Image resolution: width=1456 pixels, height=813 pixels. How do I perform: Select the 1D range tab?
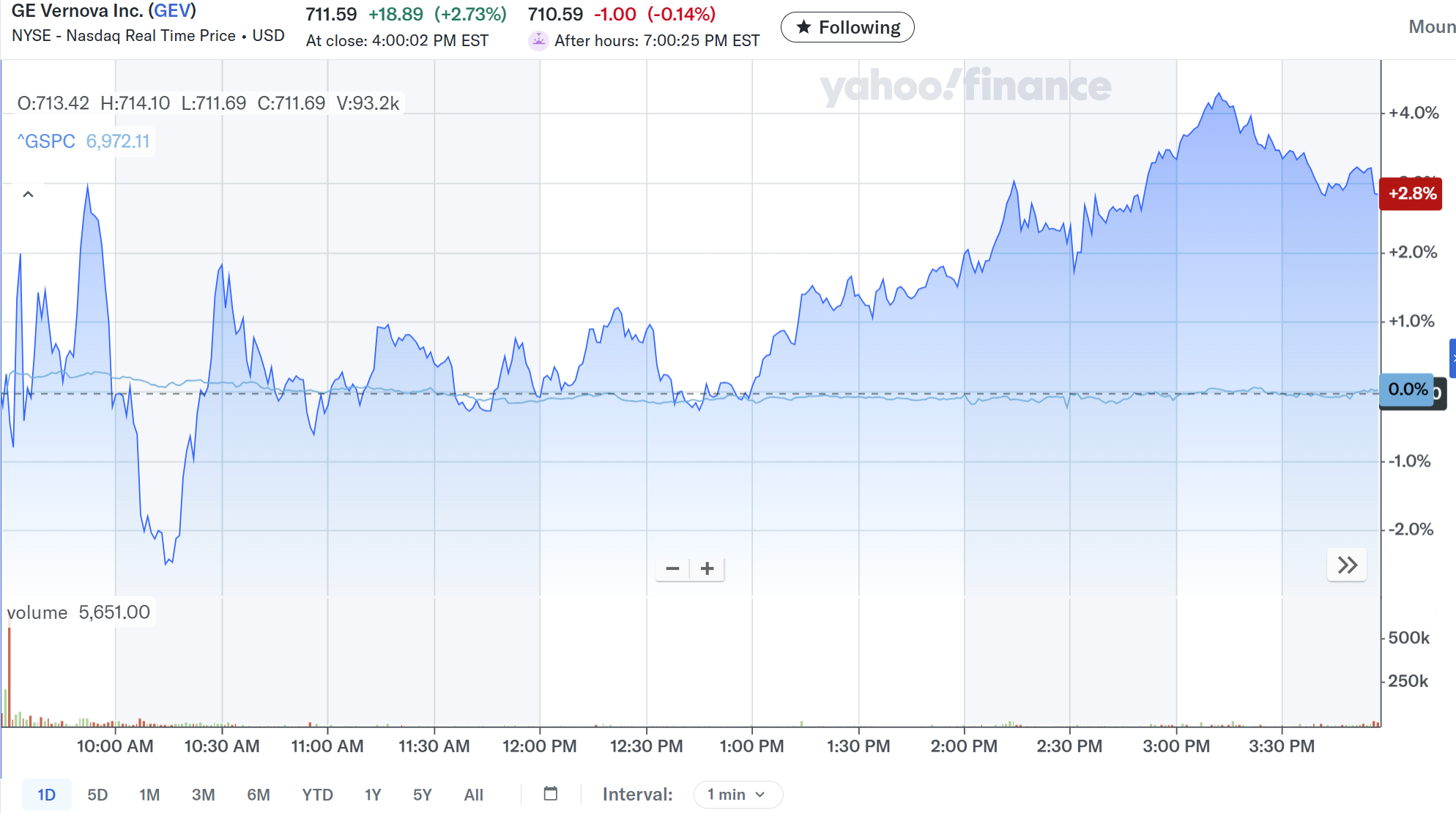[x=46, y=795]
